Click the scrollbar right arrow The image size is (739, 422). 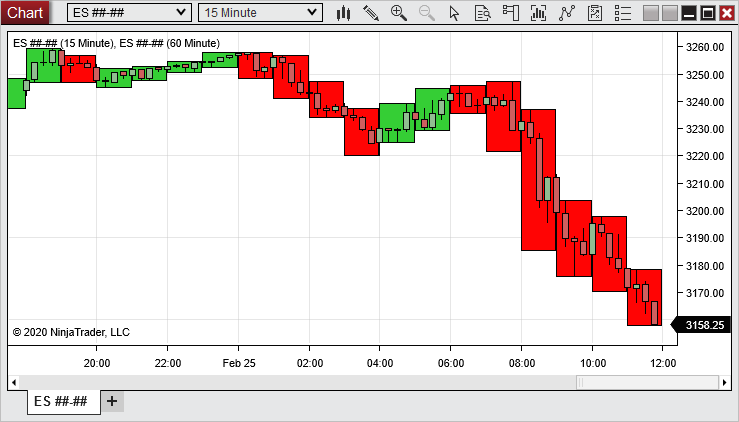[725, 382]
